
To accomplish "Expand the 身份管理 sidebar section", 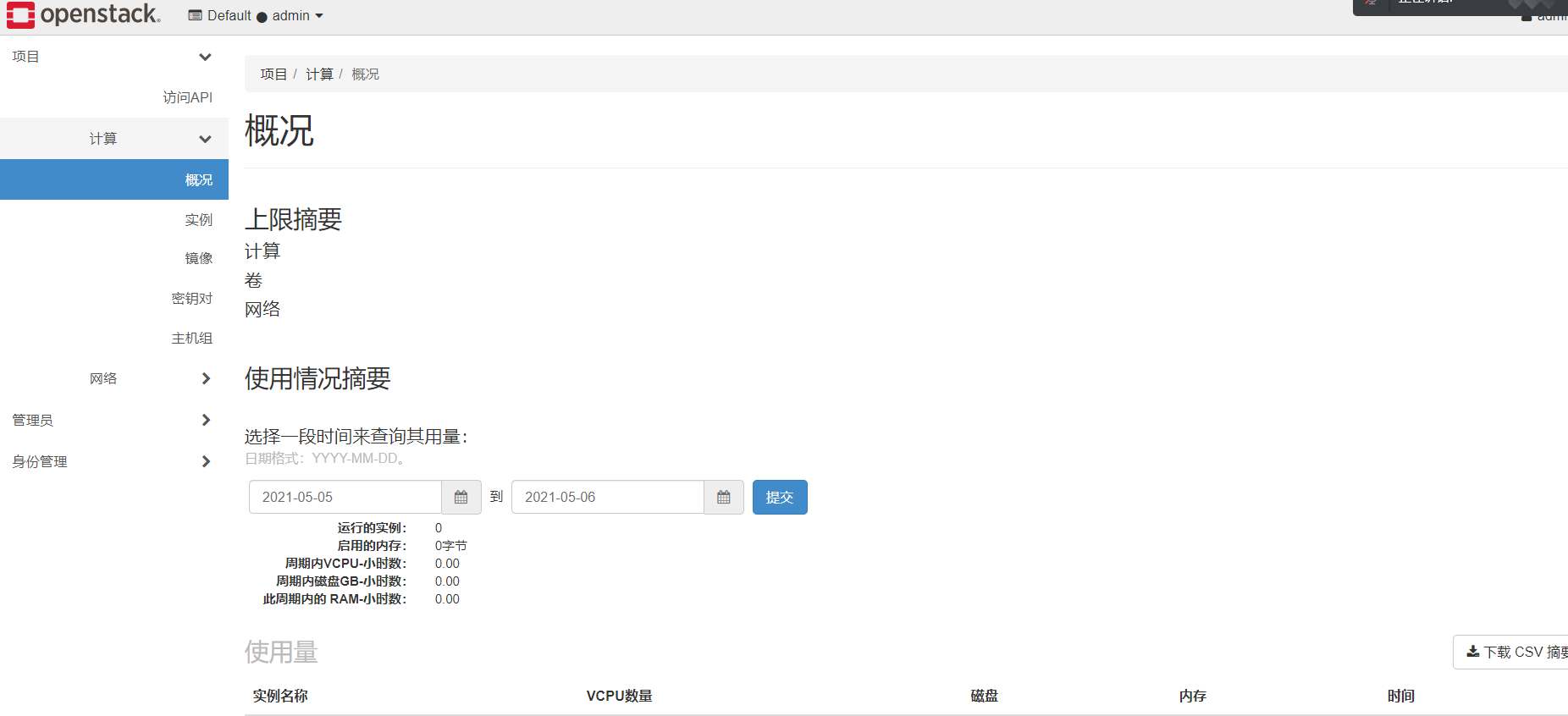I will point(114,461).
